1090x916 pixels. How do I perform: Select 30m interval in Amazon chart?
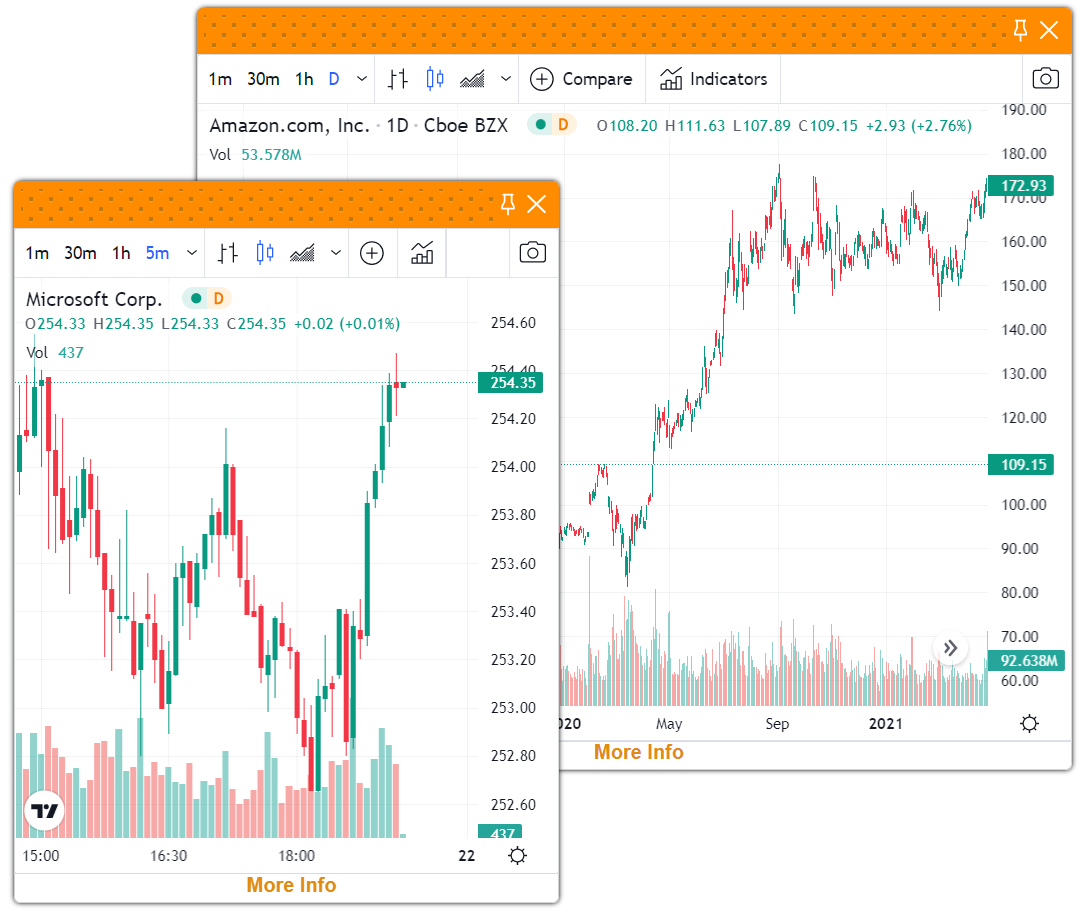(x=263, y=79)
